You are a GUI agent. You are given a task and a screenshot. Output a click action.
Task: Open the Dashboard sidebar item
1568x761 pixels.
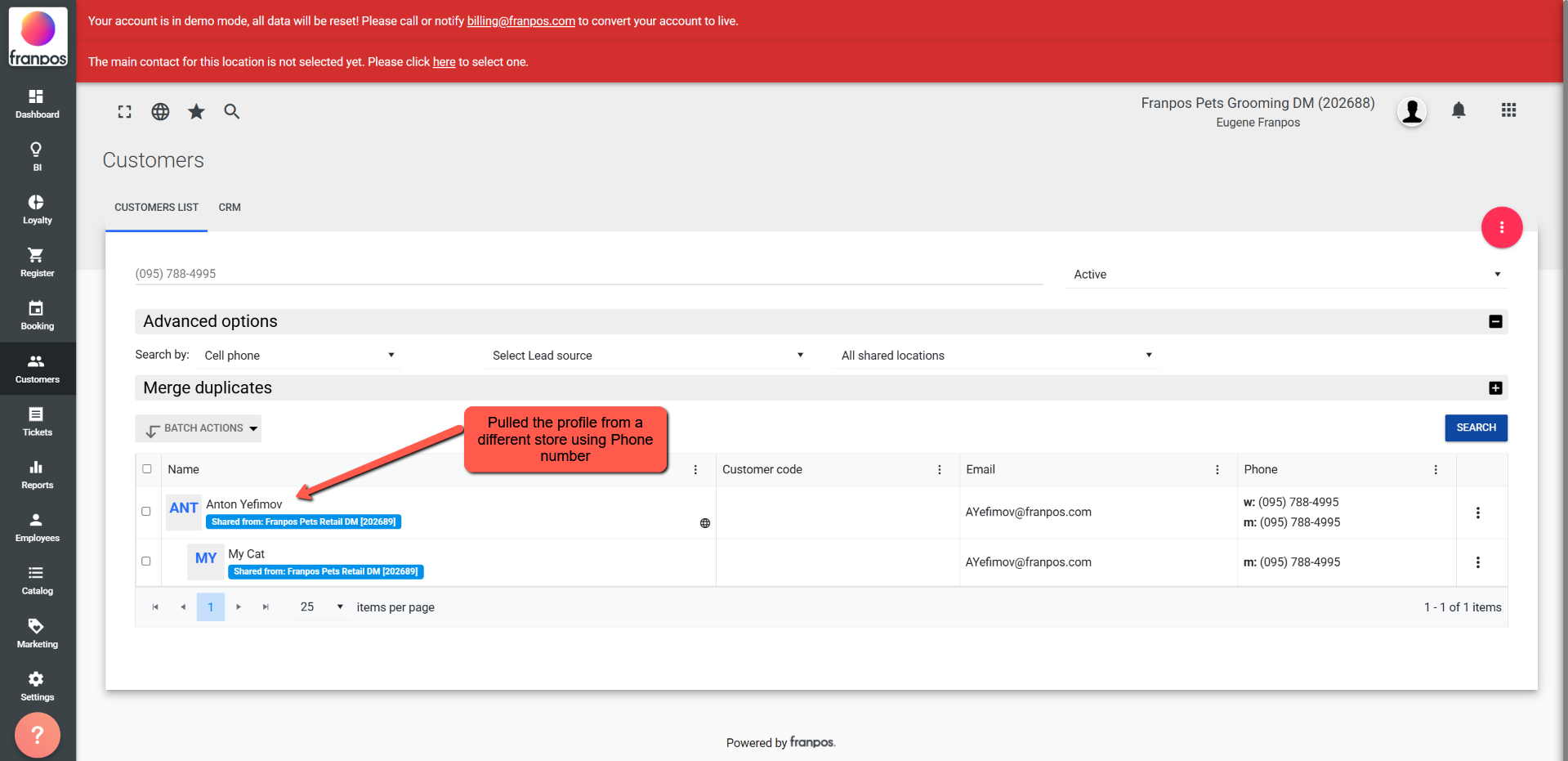(x=38, y=104)
